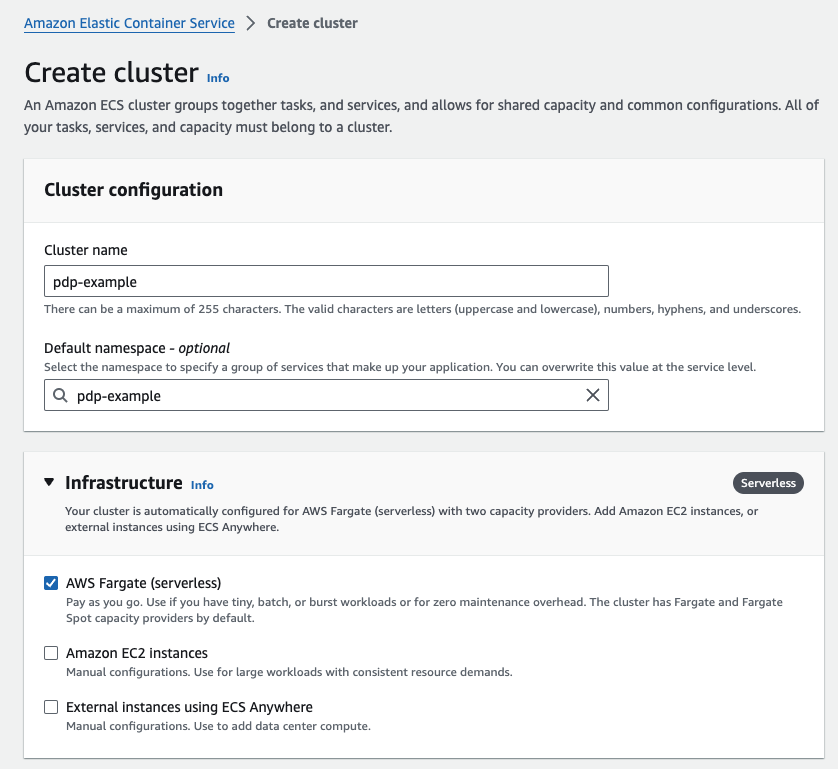The image size is (838, 769).
Task: Select the Create cluster breadcrumb entry
Action: pyautogui.click(x=312, y=22)
